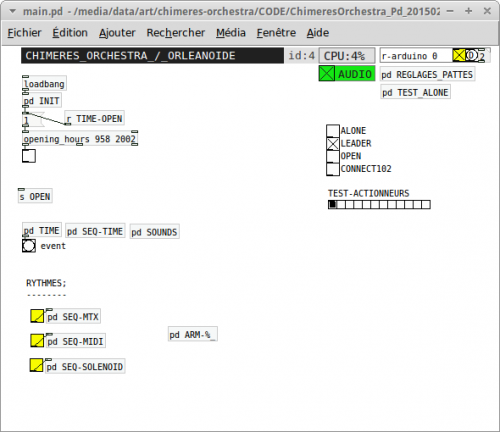Click the event bang circle button
The width and height of the screenshot is (500, 432).
29,246
